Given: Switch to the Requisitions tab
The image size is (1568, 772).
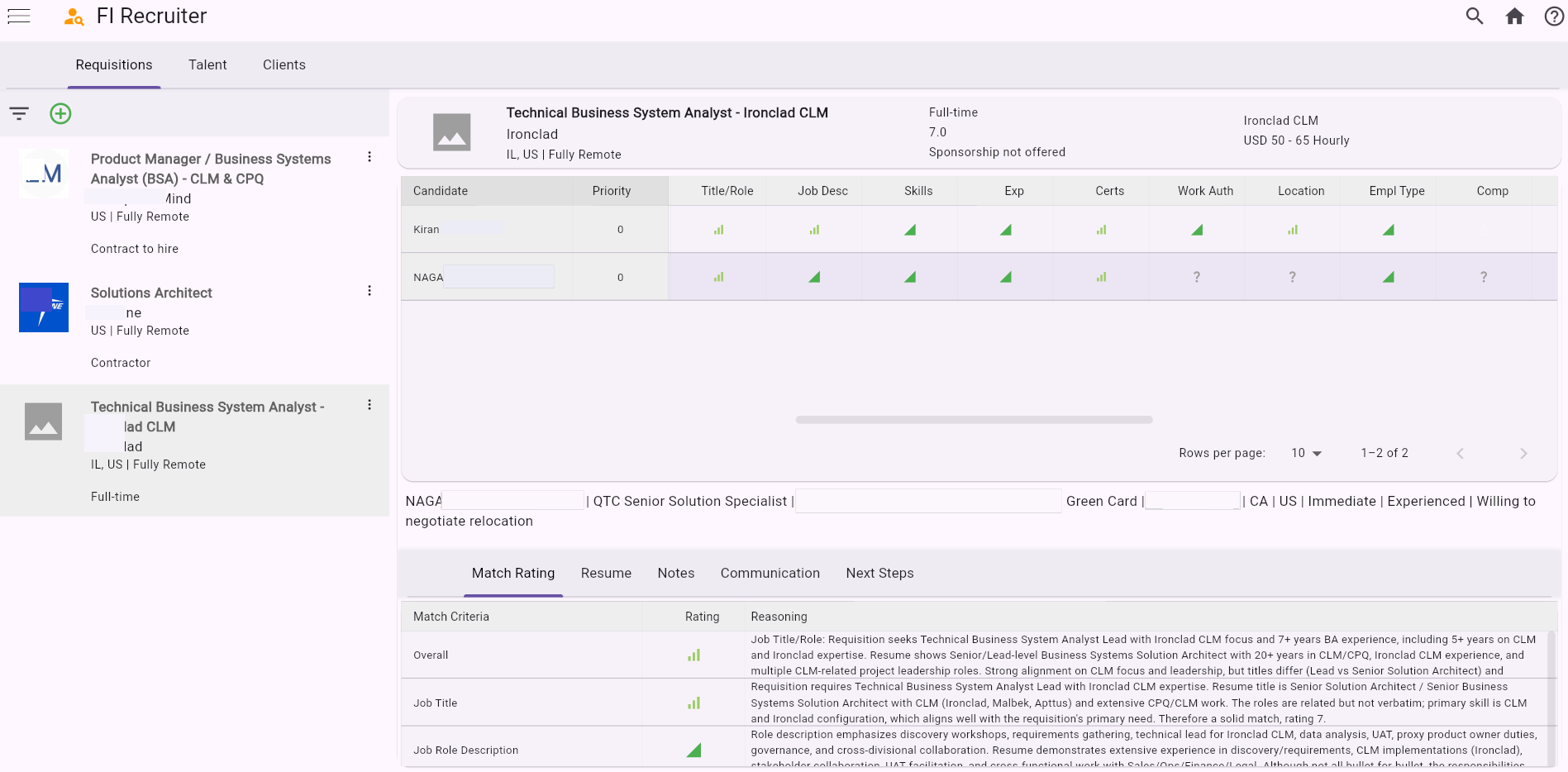Looking at the screenshot, I should pos(114,64).
